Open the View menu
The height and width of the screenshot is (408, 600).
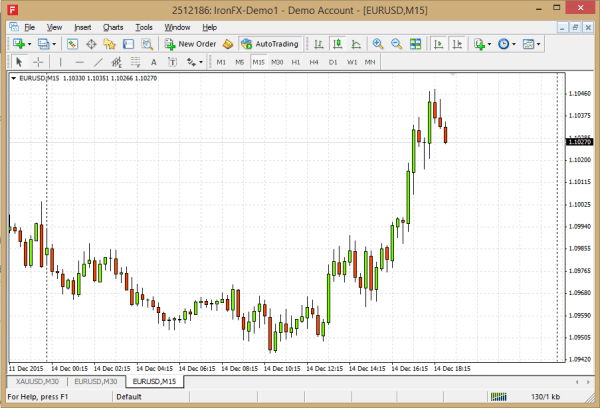[x=54, y=27]
